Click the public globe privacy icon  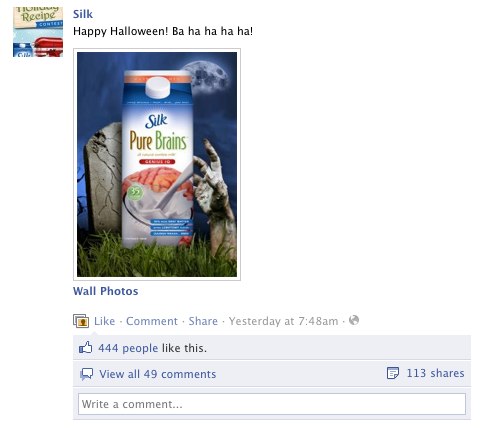[354, 320]
